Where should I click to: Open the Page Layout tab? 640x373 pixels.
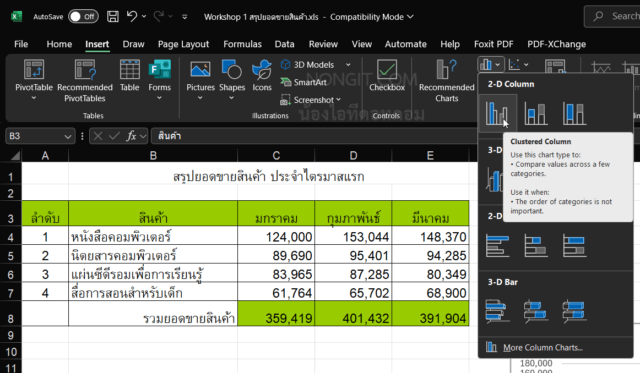(183, 44)
